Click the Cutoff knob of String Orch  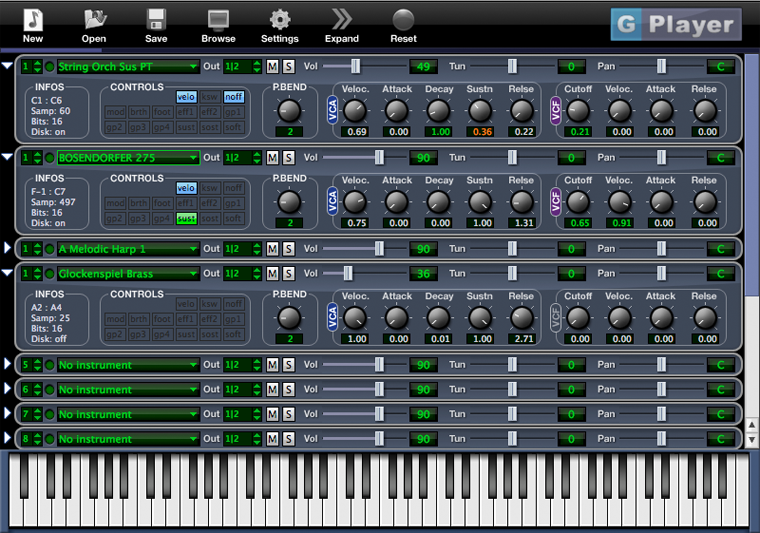[578, 111]
